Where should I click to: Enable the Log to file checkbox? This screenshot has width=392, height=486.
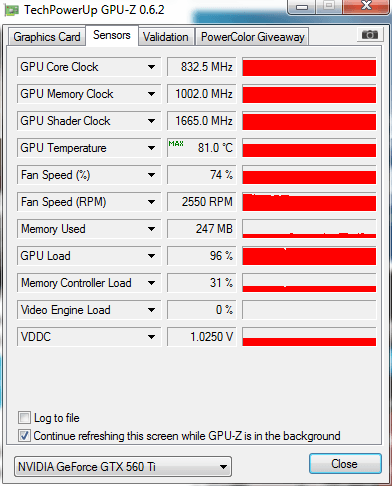point(24,418)
